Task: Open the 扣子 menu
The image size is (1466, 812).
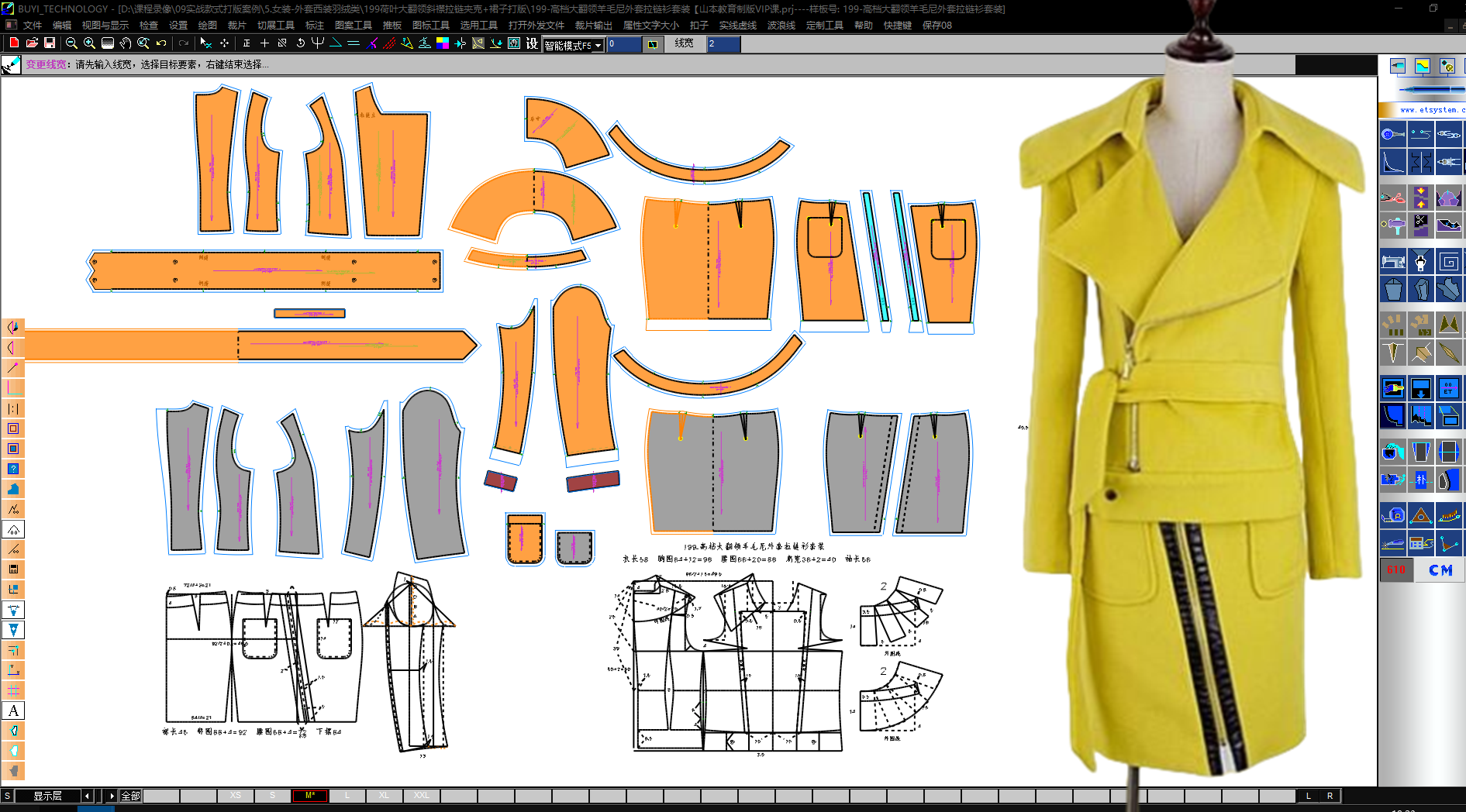Action: point(699,26)
